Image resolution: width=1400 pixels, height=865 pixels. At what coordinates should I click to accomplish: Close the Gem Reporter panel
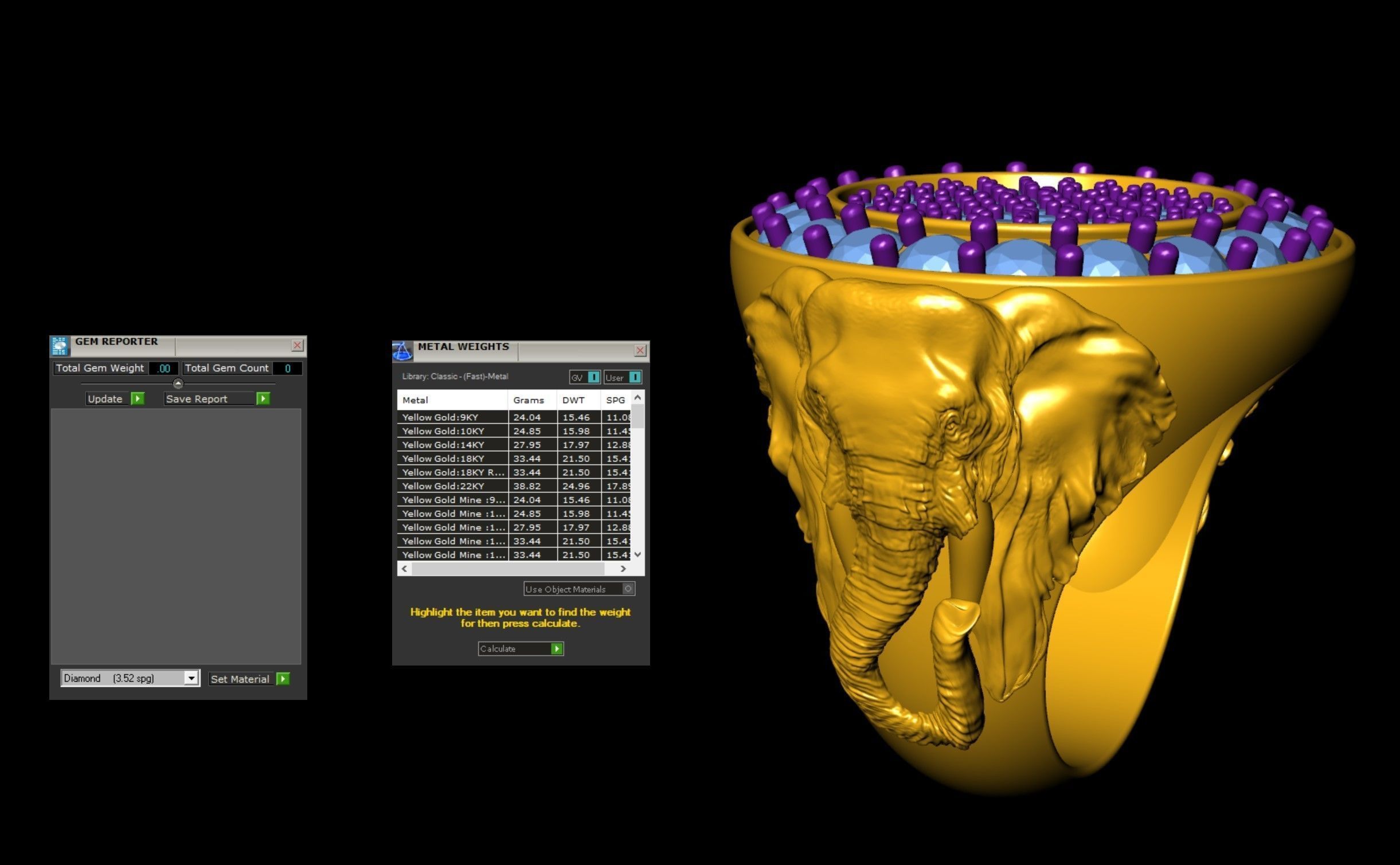tap(297, 345)
